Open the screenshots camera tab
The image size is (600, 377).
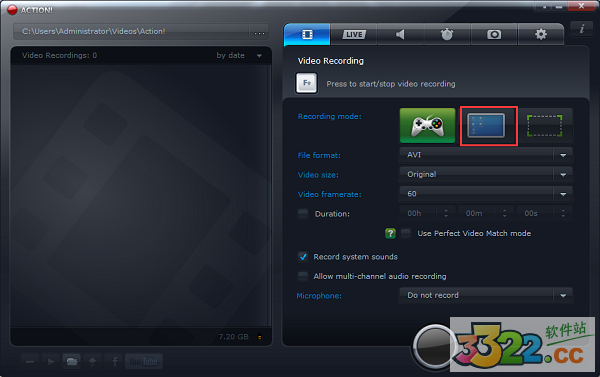click(494, 34)
